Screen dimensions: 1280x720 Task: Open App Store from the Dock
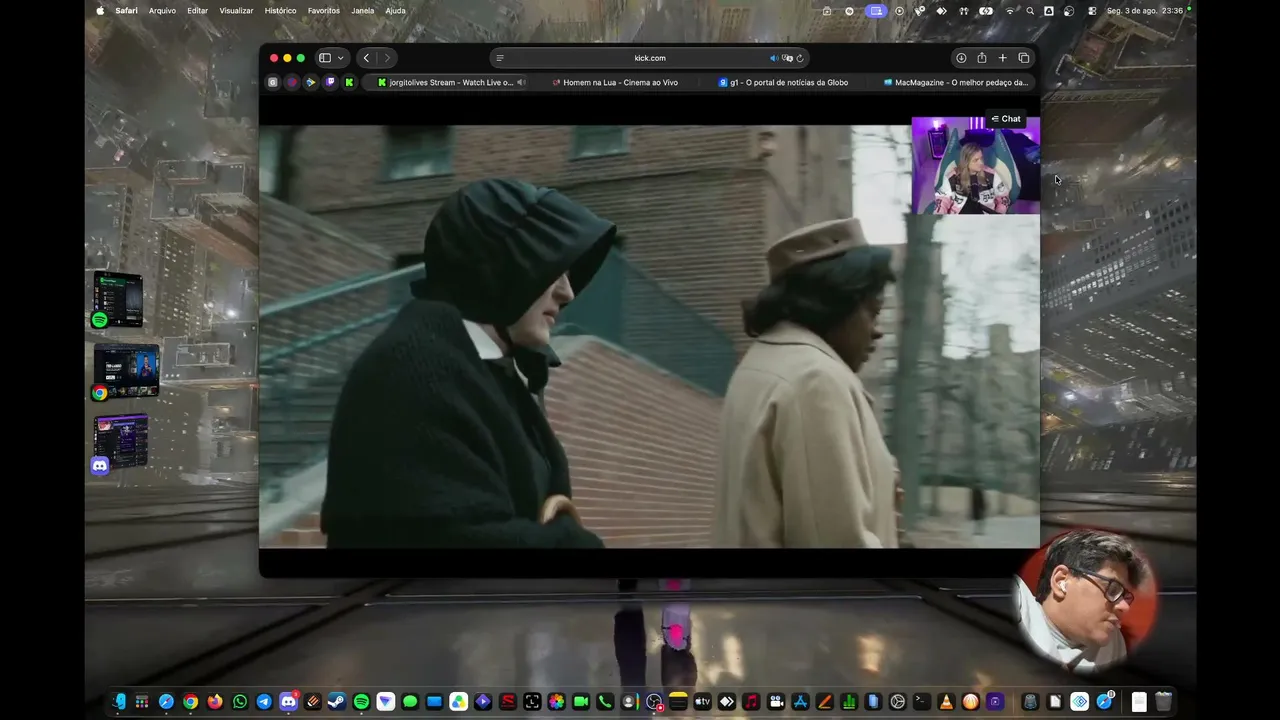coord(800,702)
